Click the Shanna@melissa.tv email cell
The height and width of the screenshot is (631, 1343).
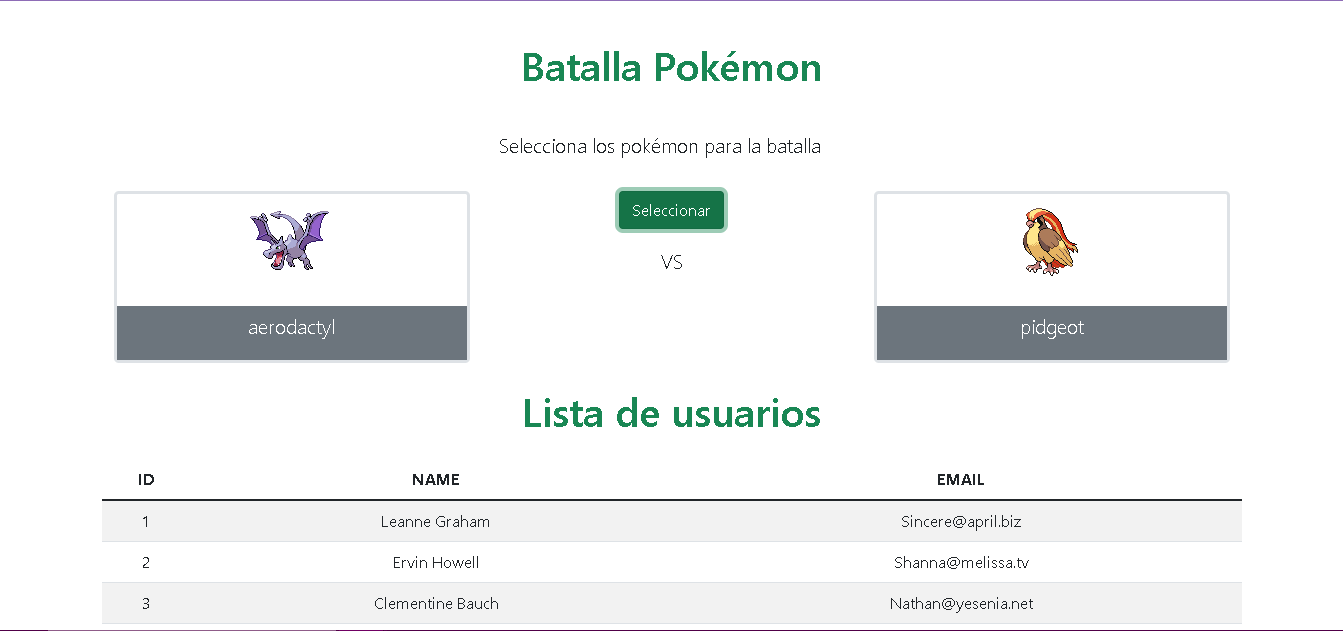961,562
